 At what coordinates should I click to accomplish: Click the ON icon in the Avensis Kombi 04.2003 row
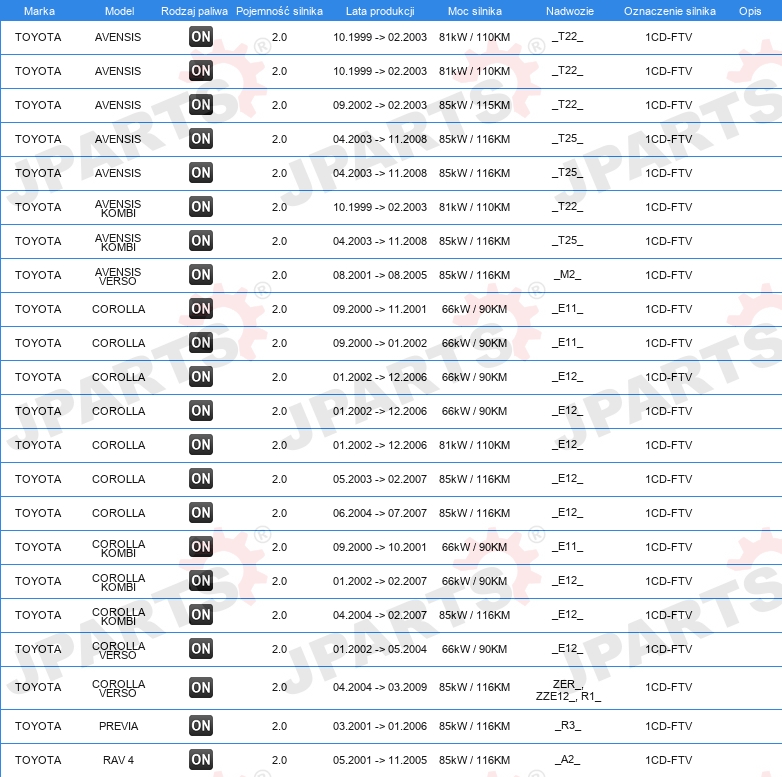click(201, 240)
